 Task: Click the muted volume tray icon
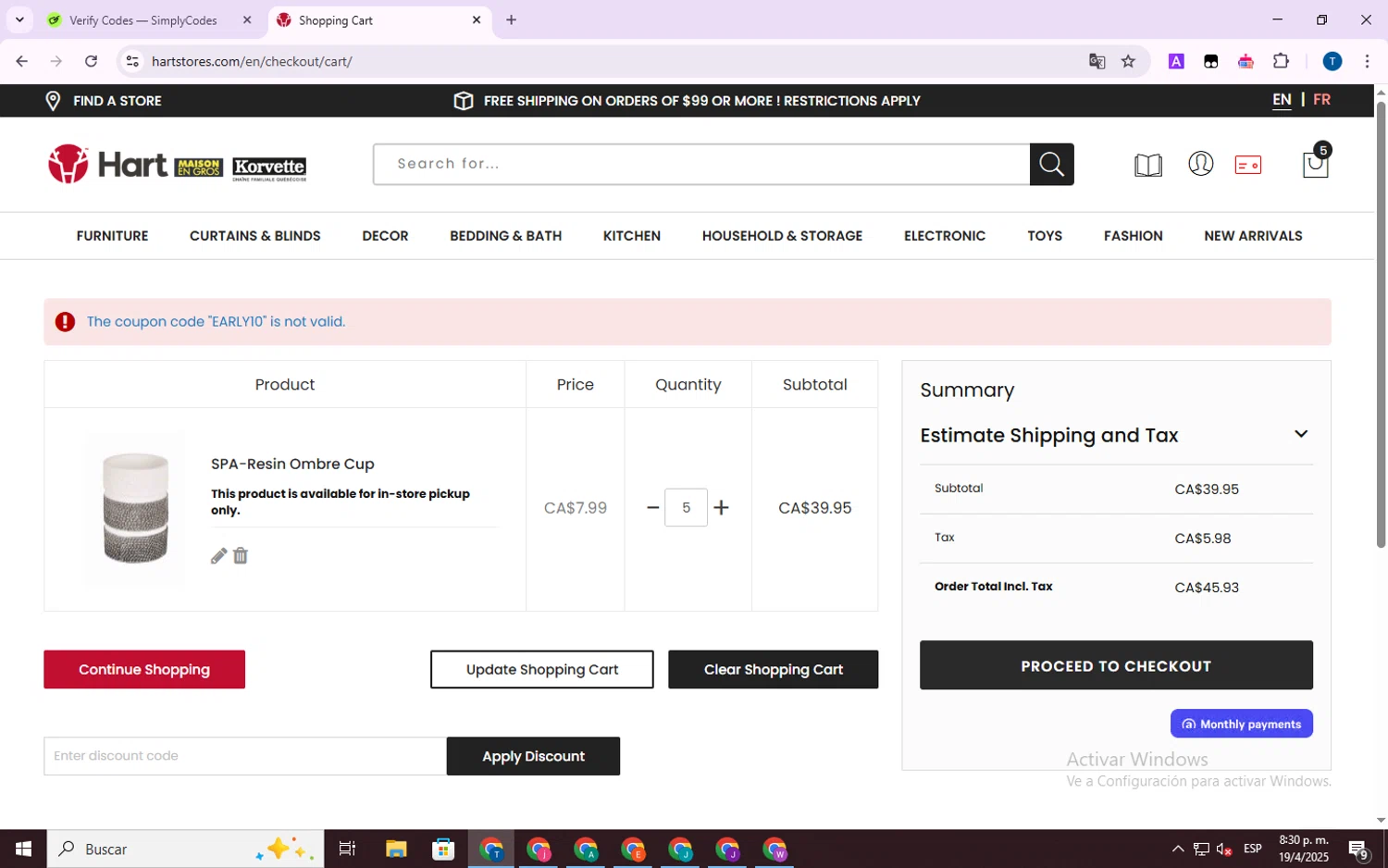click(1224, 849)
